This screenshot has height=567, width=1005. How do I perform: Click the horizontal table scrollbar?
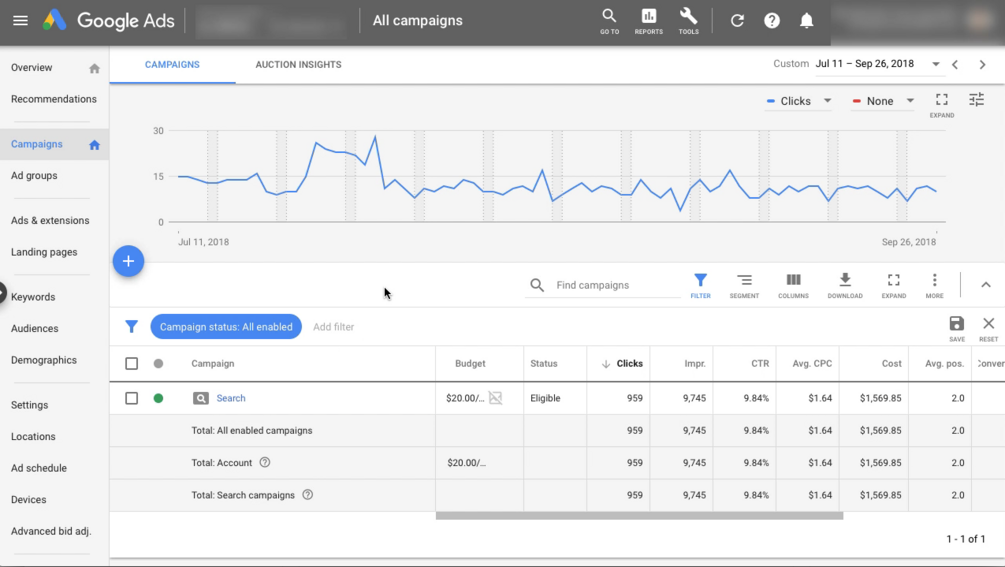tap(639, 516)
